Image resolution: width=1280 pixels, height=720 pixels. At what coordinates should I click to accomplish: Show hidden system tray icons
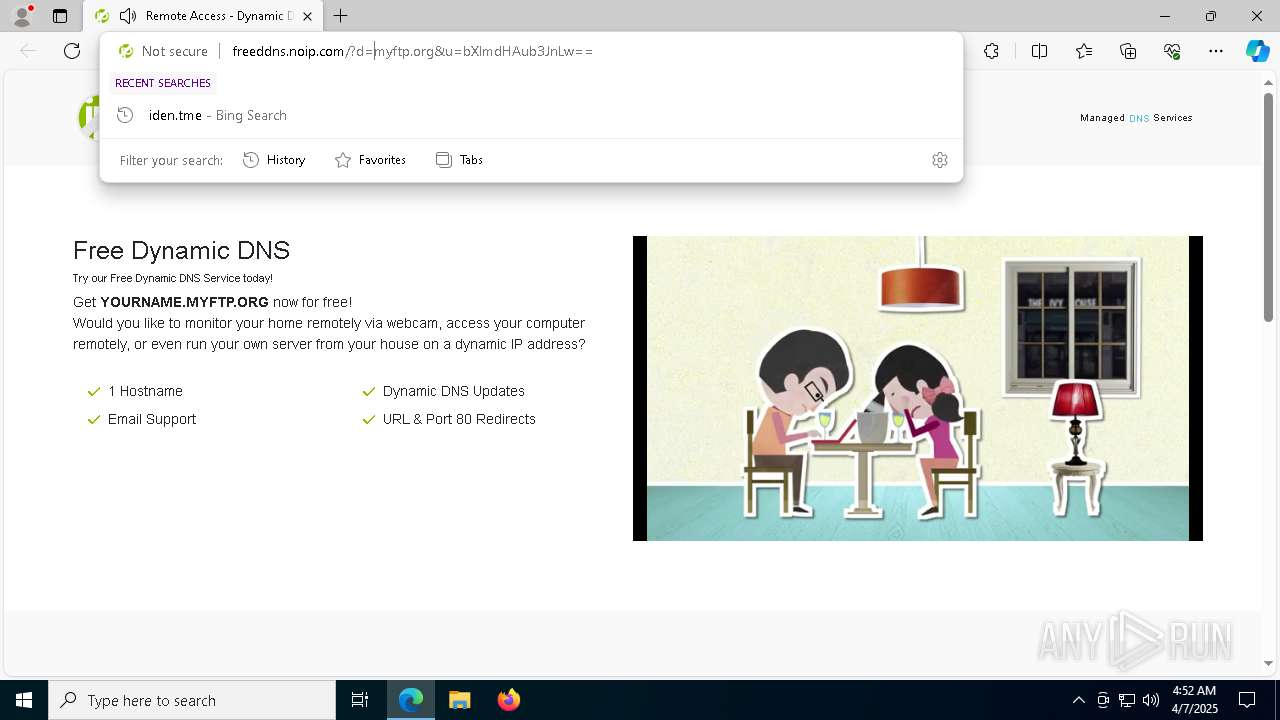(1078, 700)
